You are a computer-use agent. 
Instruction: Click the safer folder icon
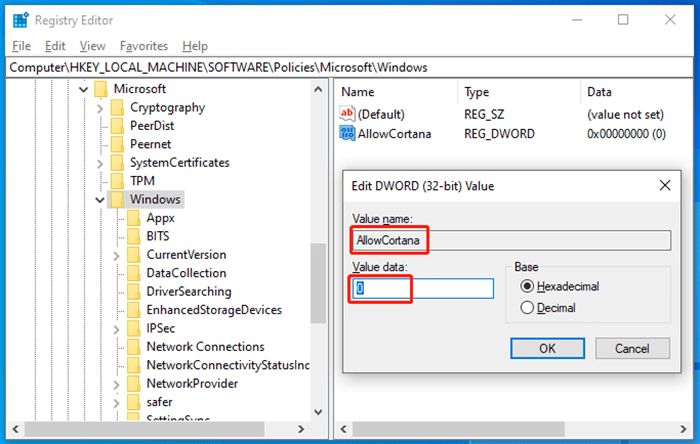[x=134, y=402]
